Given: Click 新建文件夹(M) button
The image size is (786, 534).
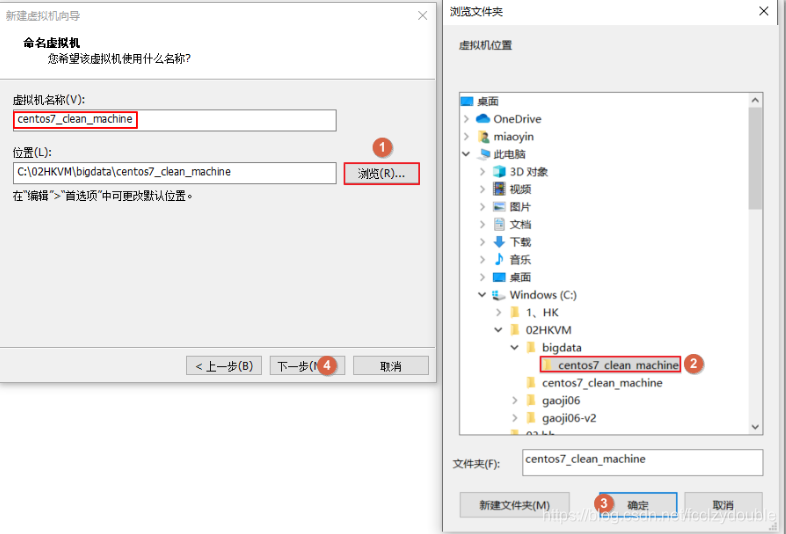Looking at the screenshot, I should point(514,505).
